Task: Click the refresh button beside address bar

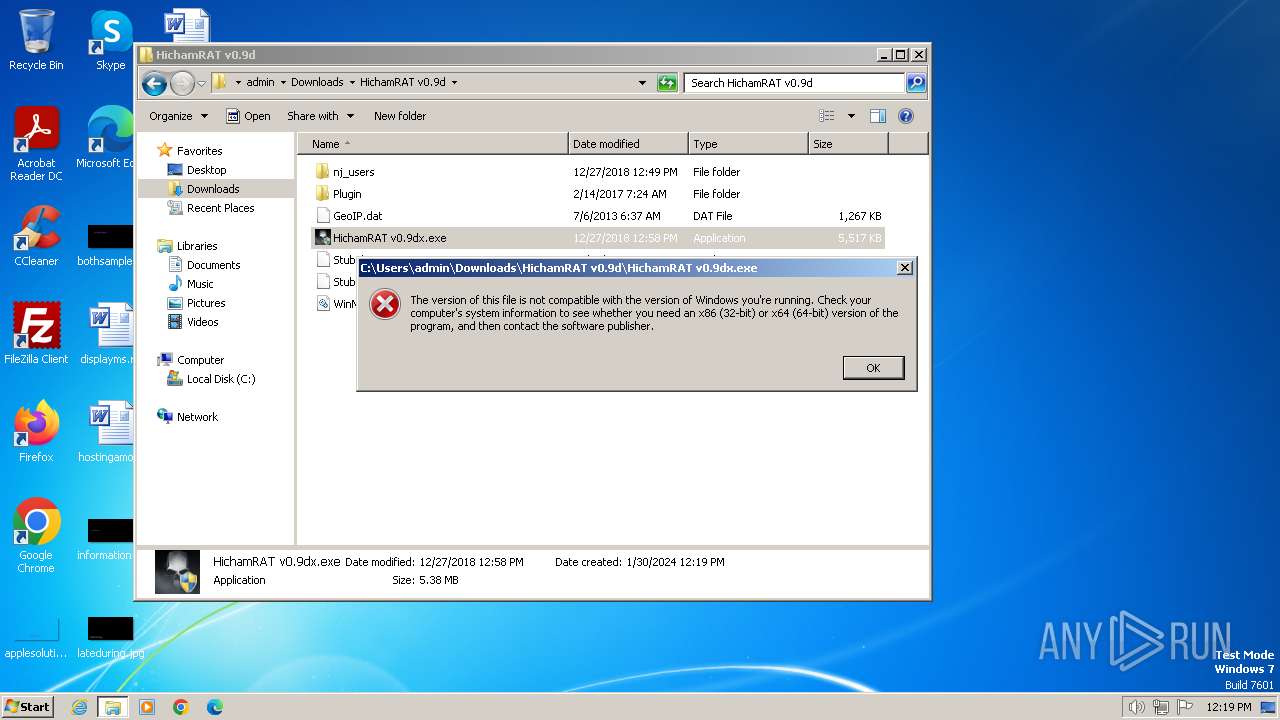Action: (x=667, y=83)
